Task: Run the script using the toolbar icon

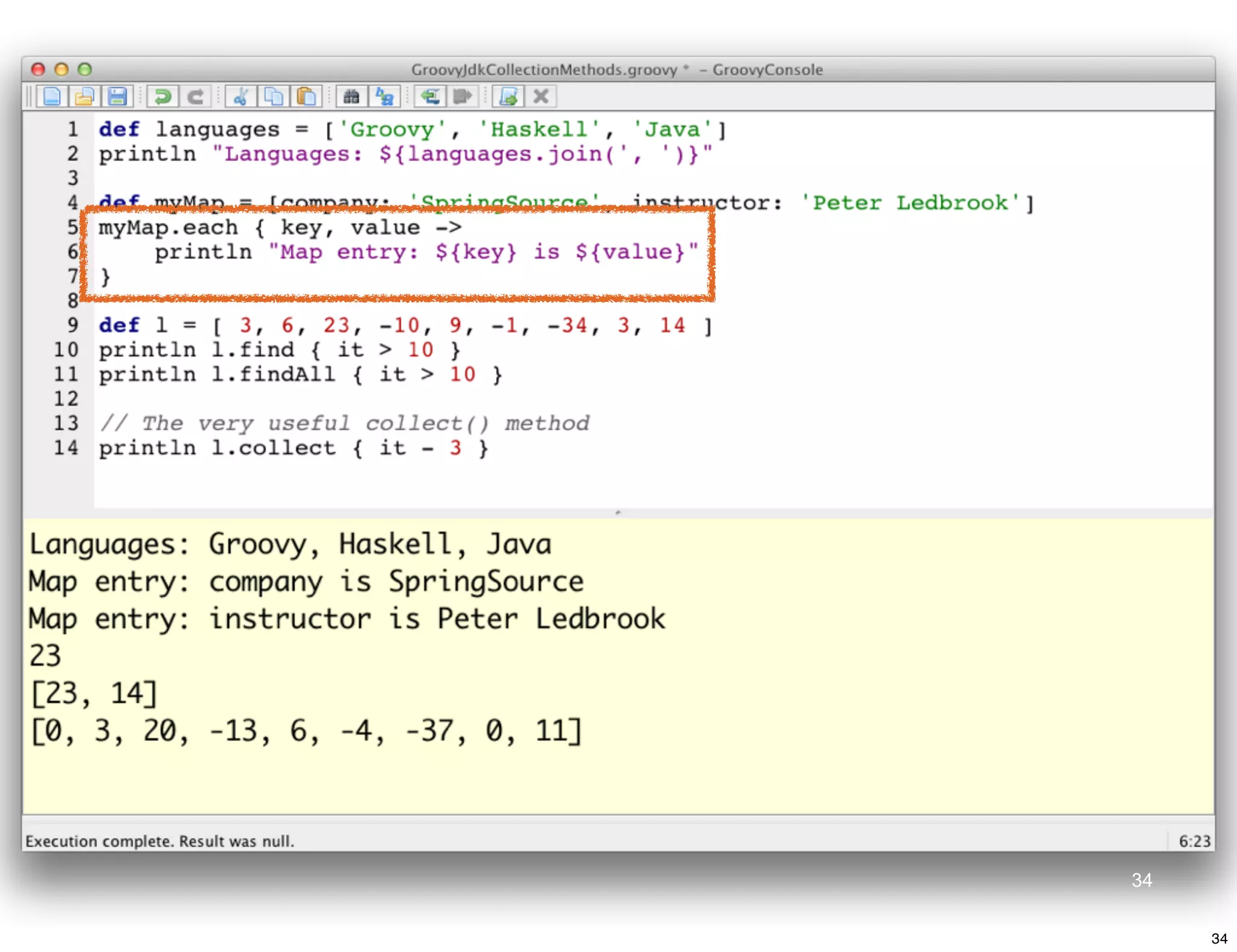Action: coord(509,97)
